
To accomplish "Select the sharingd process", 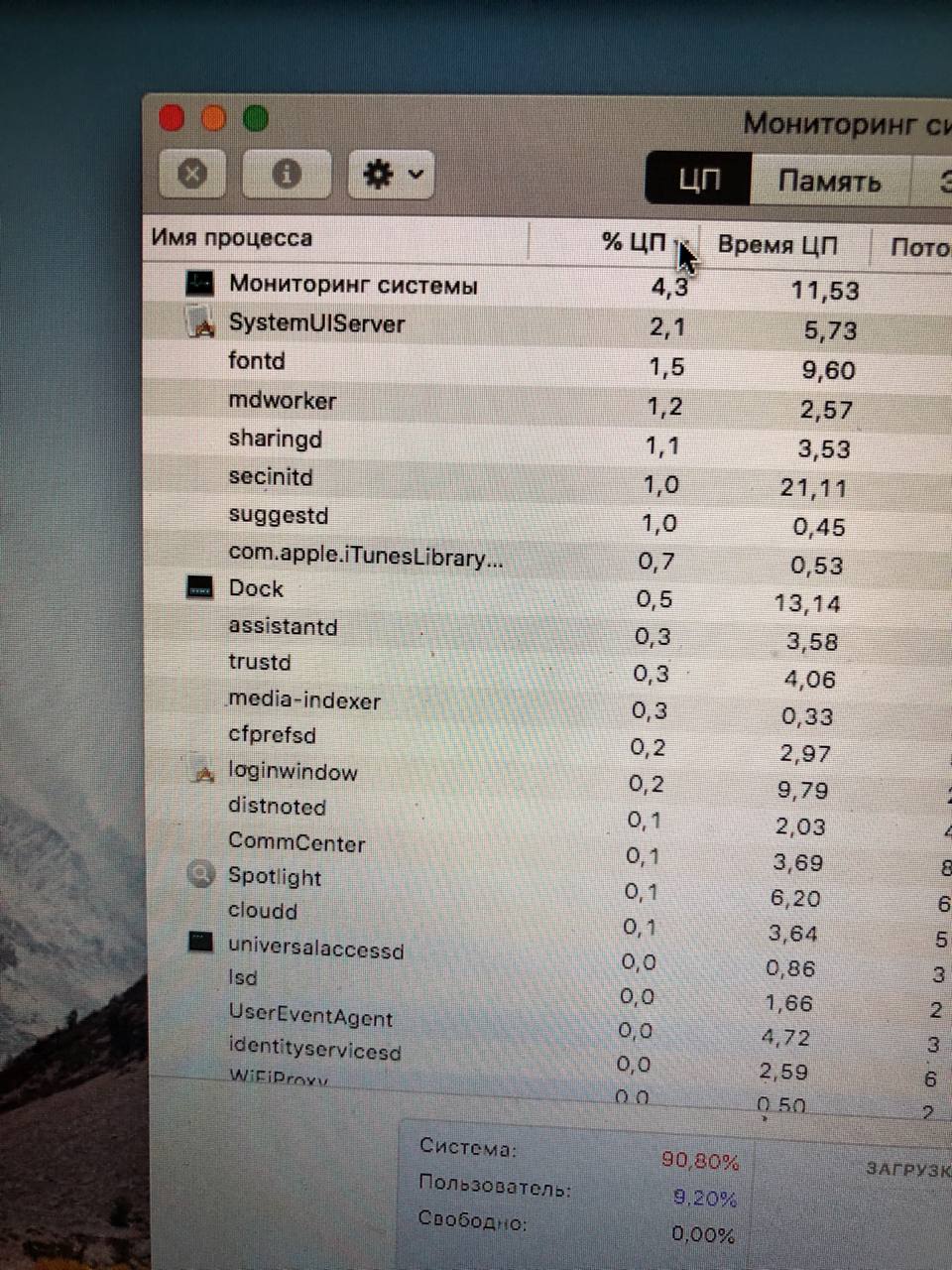I will 275,439.
